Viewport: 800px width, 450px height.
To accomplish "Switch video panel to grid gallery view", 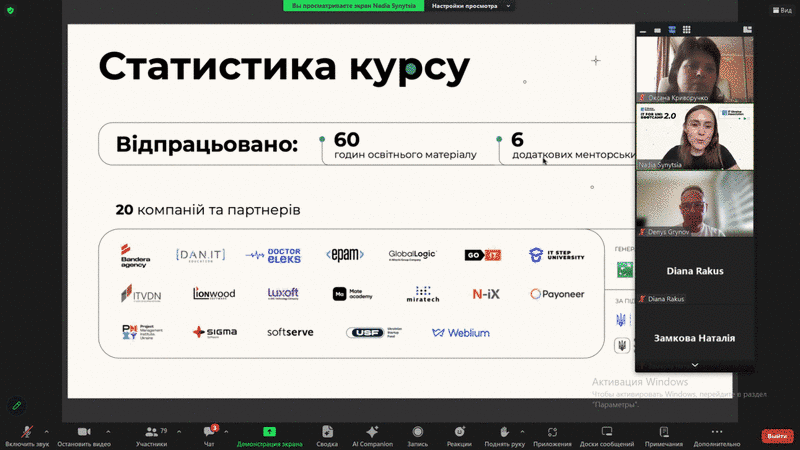I will coord(687,30).
